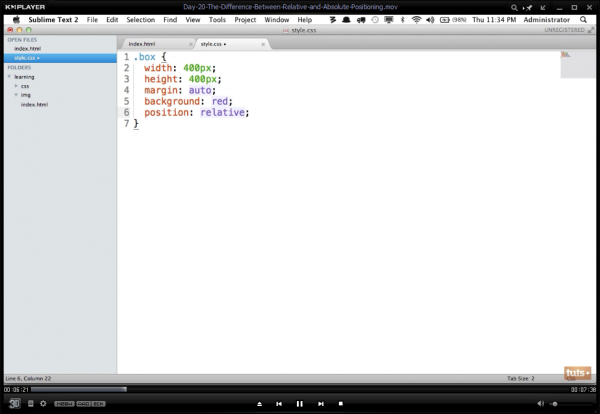The image size is (600, 414).
Task: Click the KMPlayer search icon in title bar
Action: pos(514,7)
